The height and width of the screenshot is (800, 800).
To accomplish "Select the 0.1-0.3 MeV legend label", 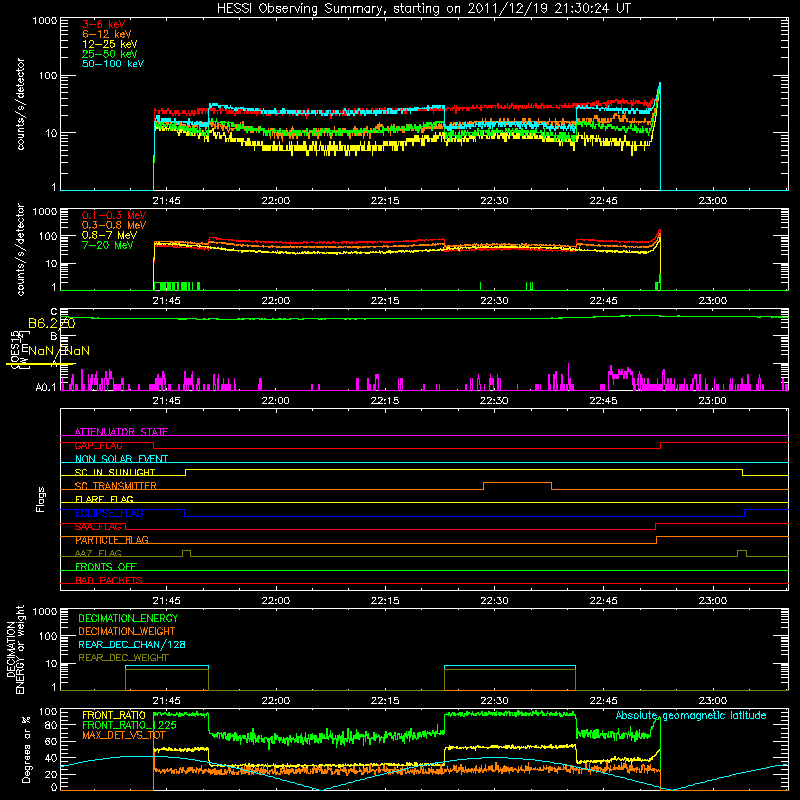I will (114, 215).
